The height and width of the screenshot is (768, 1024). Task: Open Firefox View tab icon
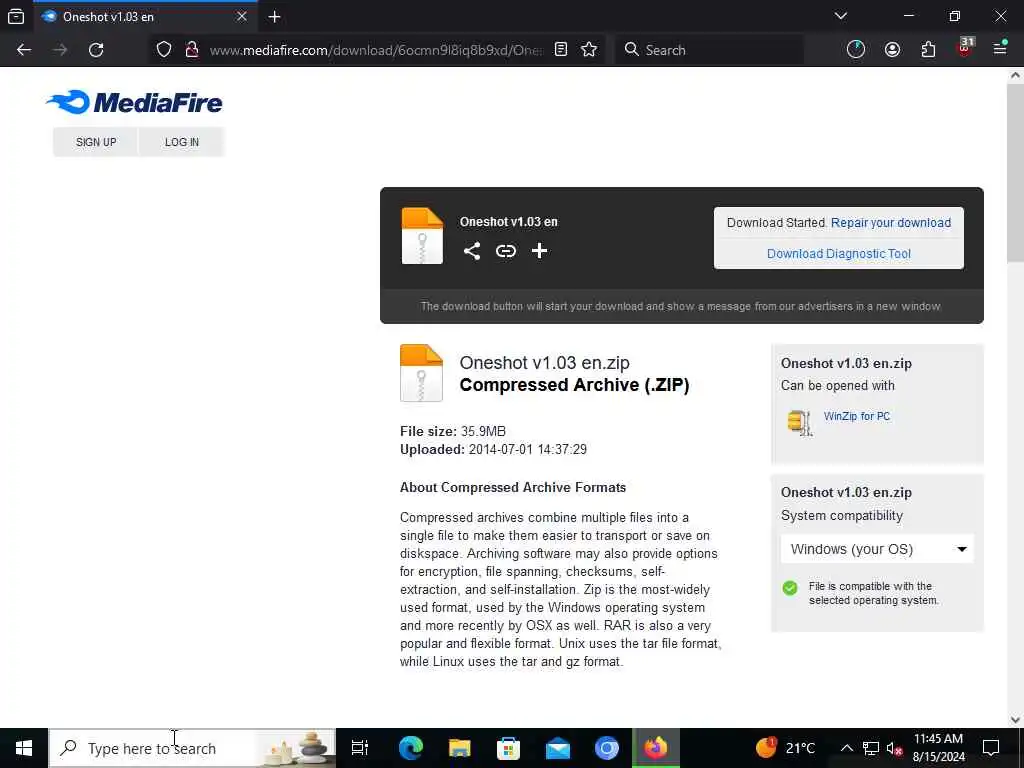click(x=16, y=17)
